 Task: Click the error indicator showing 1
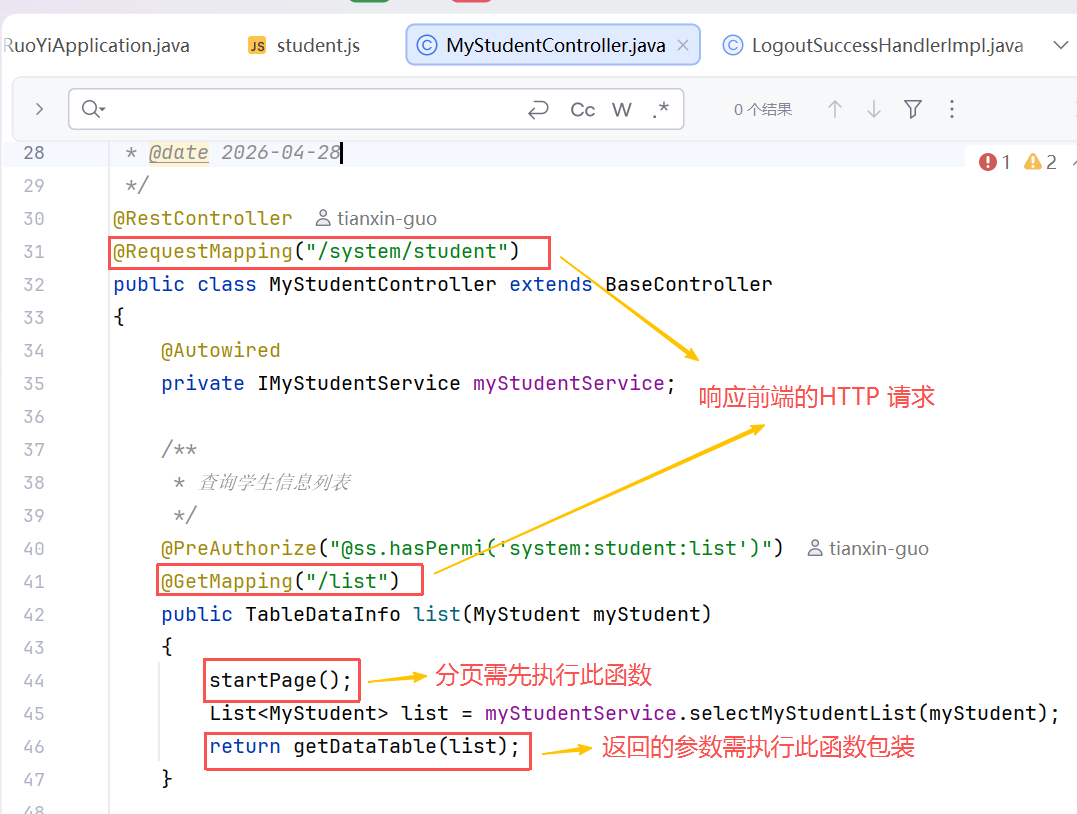(995, 162)
